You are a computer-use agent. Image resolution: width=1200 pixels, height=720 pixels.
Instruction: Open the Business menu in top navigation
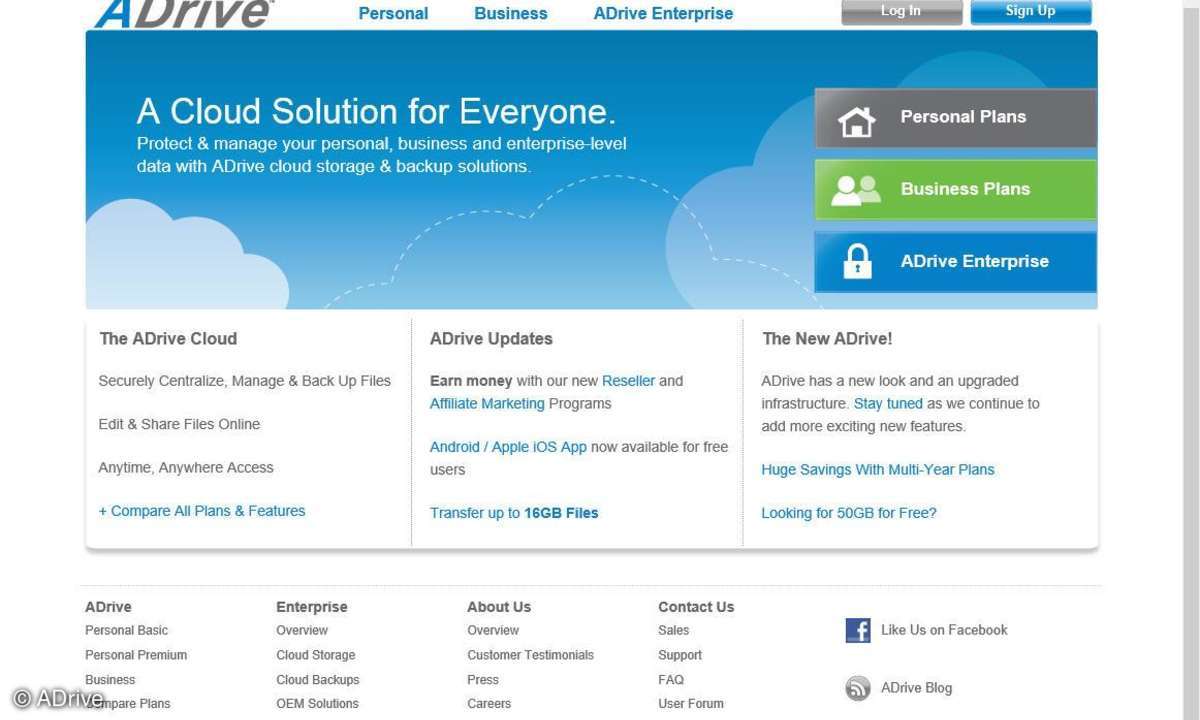pyautogui.click(x=511, y=14)
